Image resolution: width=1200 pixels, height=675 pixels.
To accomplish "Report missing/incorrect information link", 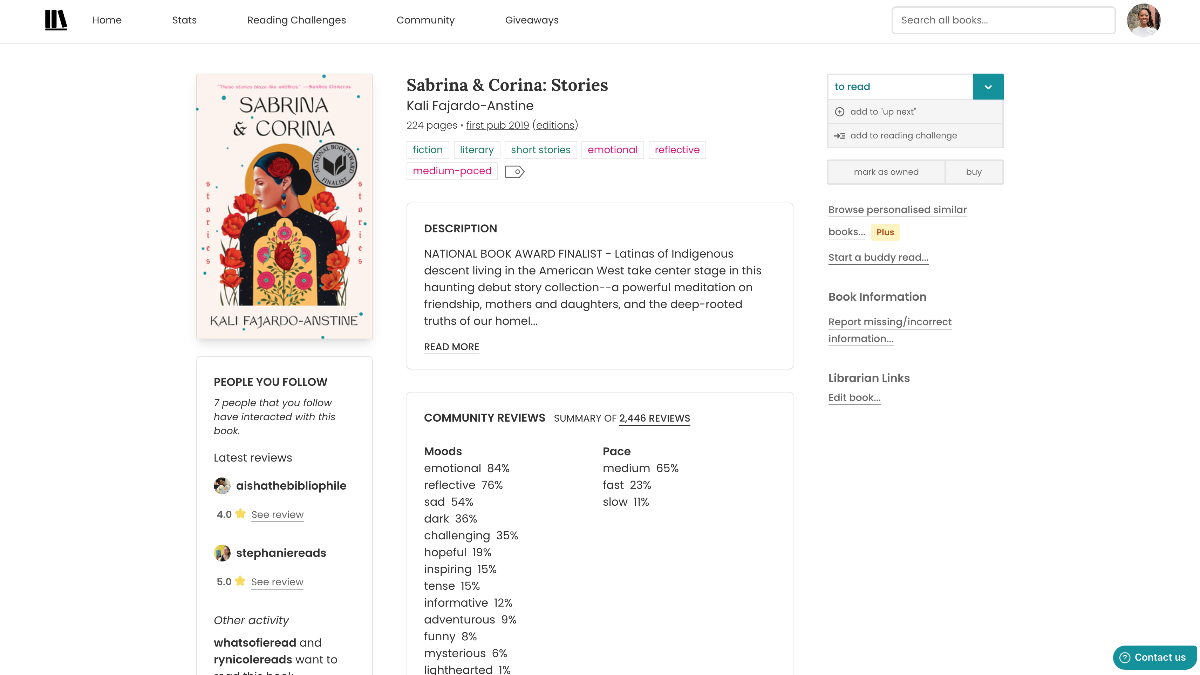I will pyautogui.click(x=890, y=330).
